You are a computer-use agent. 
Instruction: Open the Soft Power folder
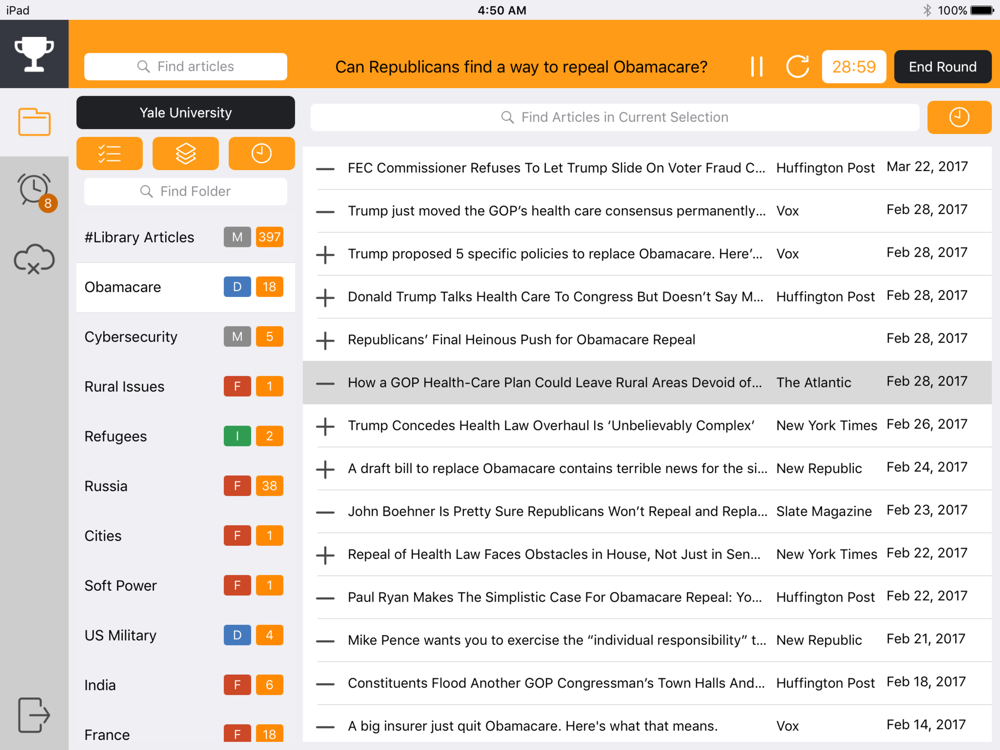point(186,585)
